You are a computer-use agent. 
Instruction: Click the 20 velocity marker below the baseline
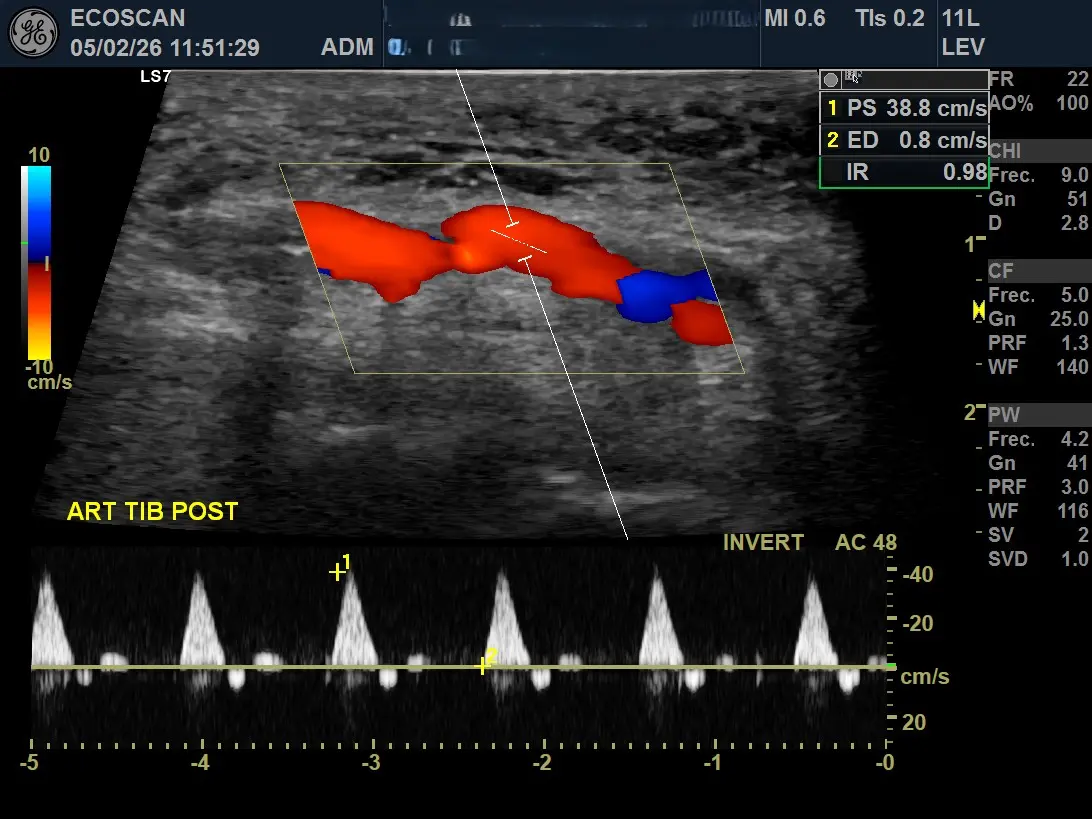coord(914,722)
